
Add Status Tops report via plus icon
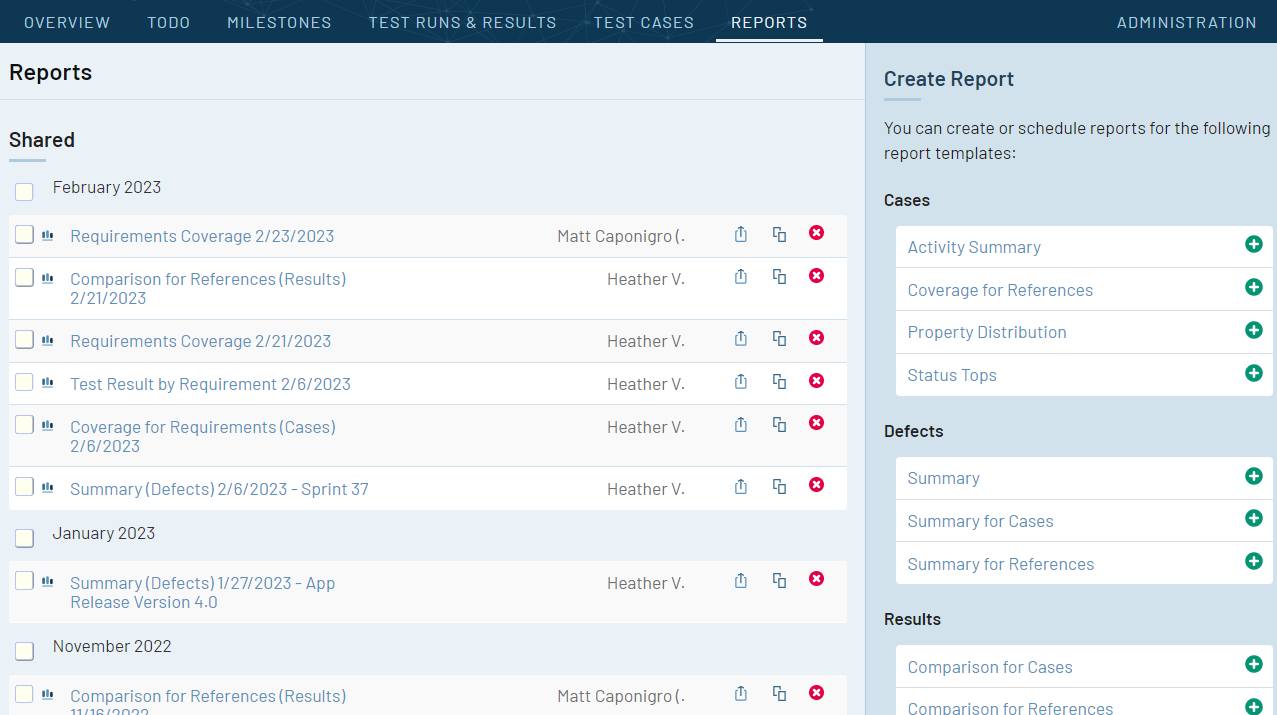pyautogui.click(x=1254, y=373)
